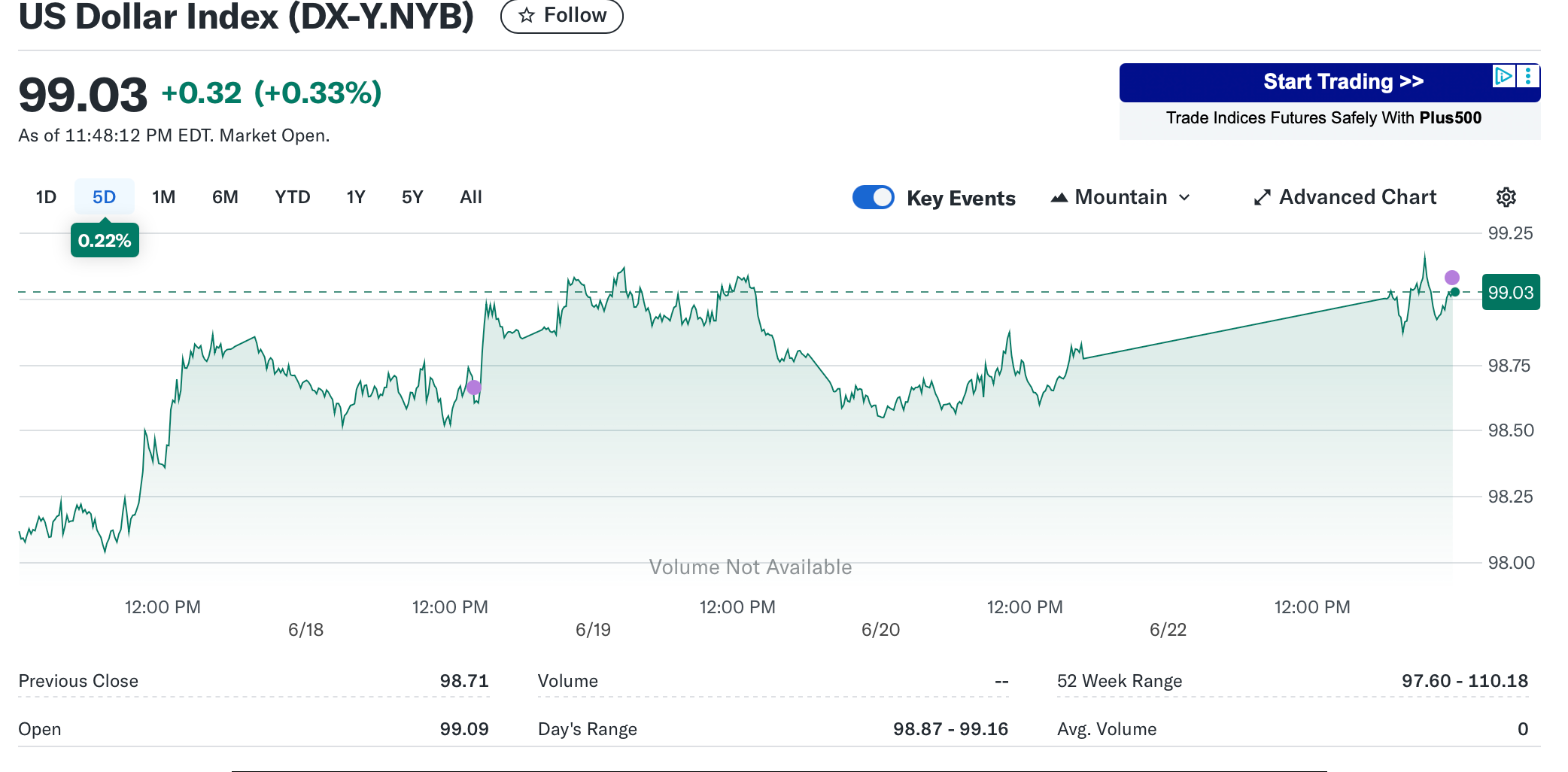1568x772 pixels.
Task: Open the Advanced Chart link
Action: (x=1345, y=197)
